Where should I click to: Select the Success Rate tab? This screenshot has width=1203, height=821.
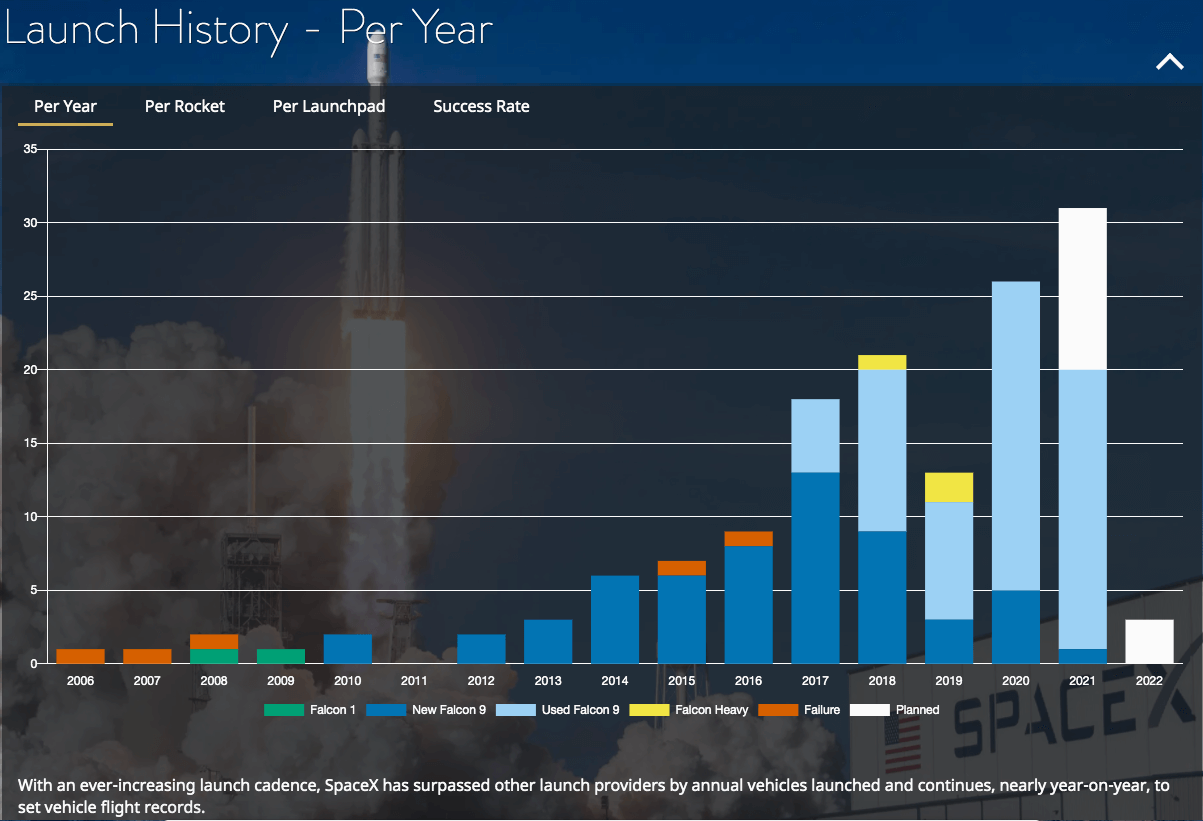[x=481, y=106]
